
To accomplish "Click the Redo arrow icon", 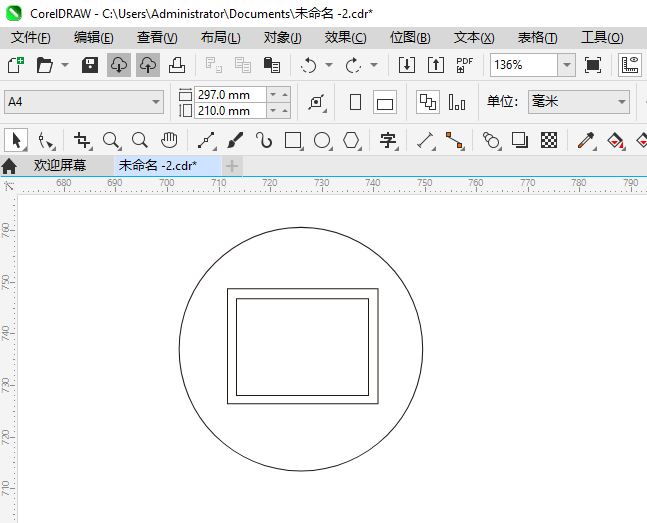I will click(x=353, y=65).
